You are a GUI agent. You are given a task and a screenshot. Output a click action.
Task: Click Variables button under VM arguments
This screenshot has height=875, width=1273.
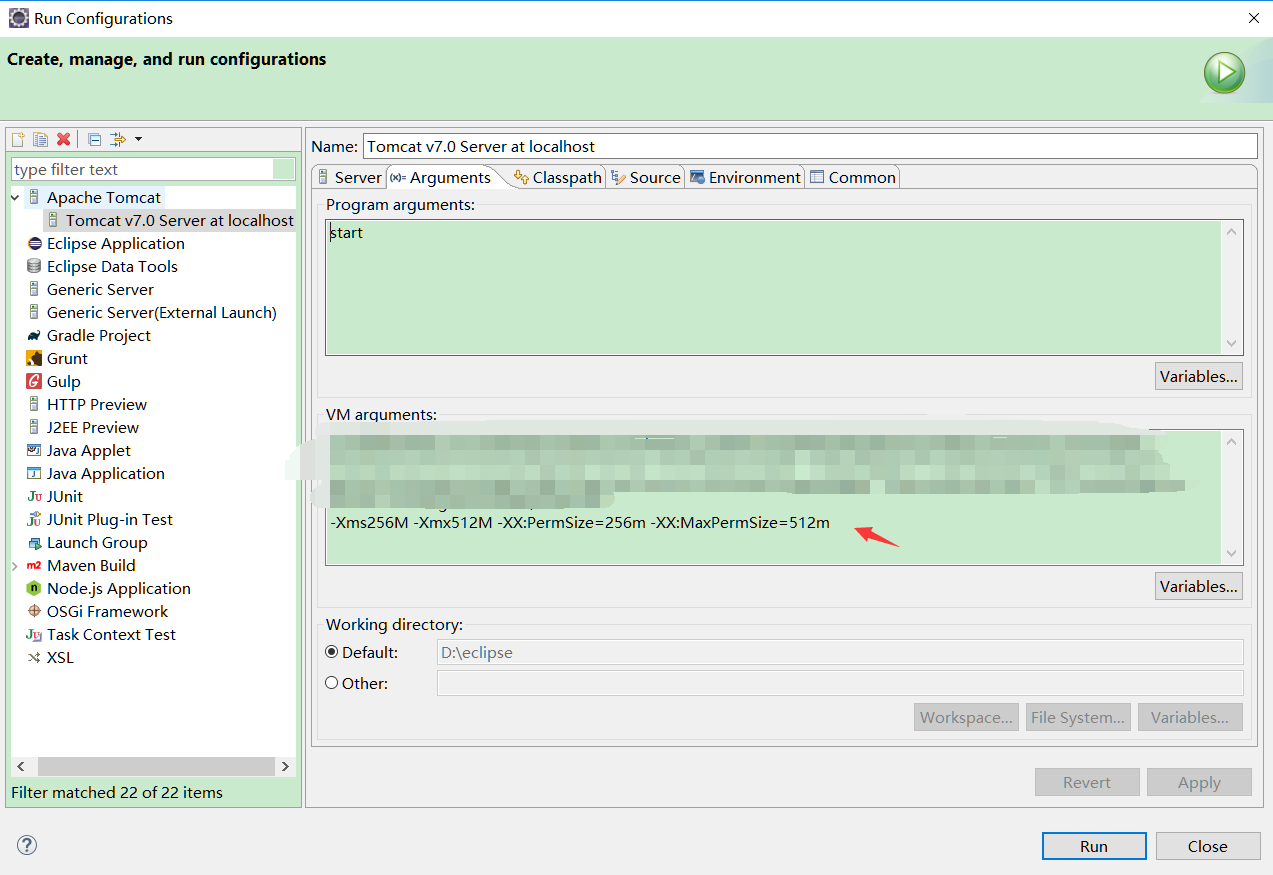click(x=1199, y=587)
